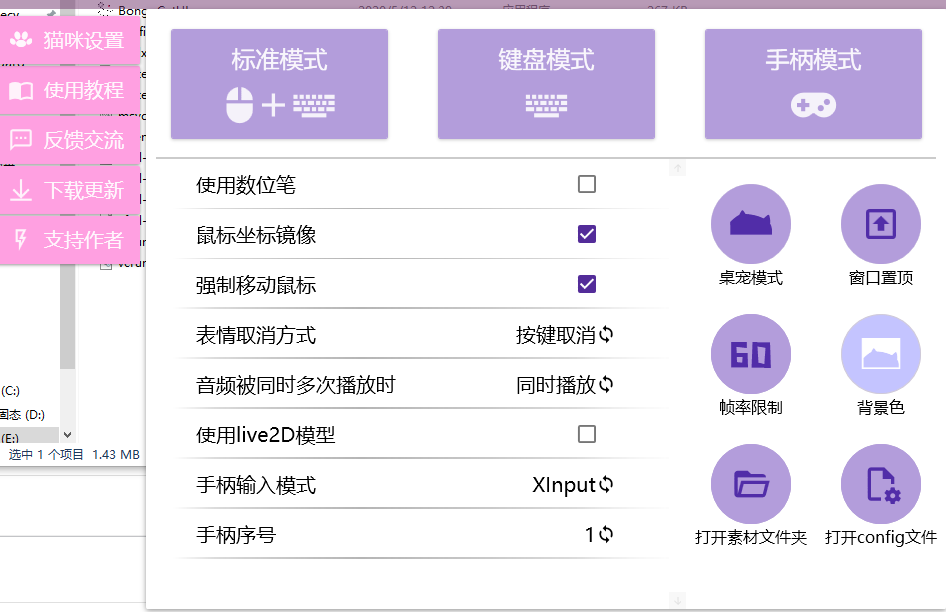Enable the 使用数位笔 checkbox
Viewport: 946px width, 612px height.
pyautogui.click(x=586, y=184)
